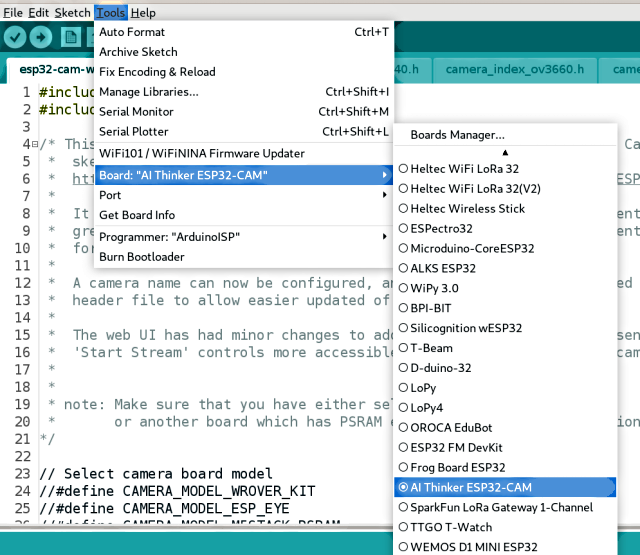Click the scroll-up arrow in boards list
Screen dimensions: 640x555
[x=505, y=153]
